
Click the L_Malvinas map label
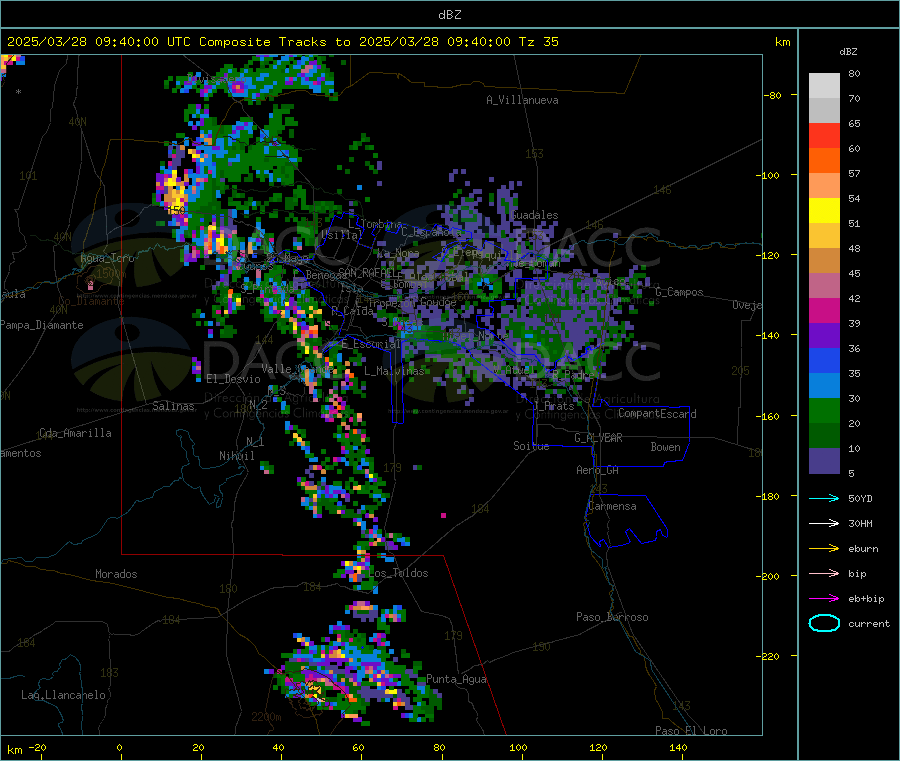tap(394, 371)
